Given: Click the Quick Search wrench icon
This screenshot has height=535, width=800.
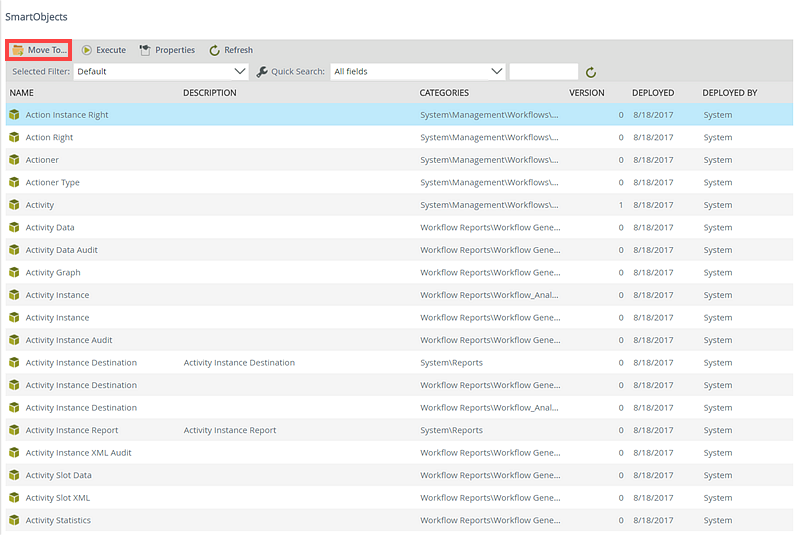Looking at the screenshot, I should pyautogui.click(x=262, y=72).
